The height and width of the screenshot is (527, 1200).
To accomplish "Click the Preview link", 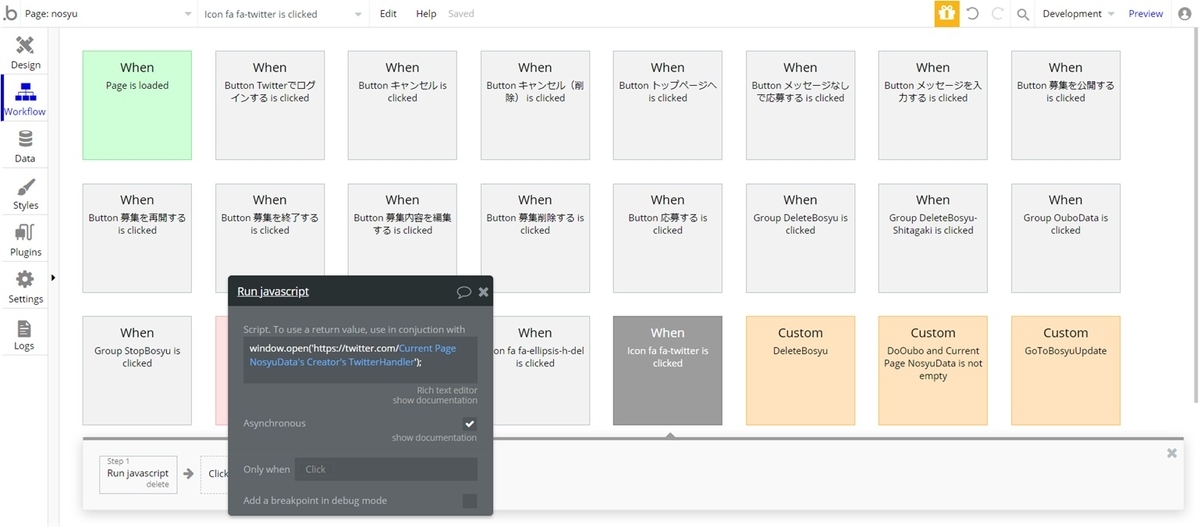I will [1145, 14].
